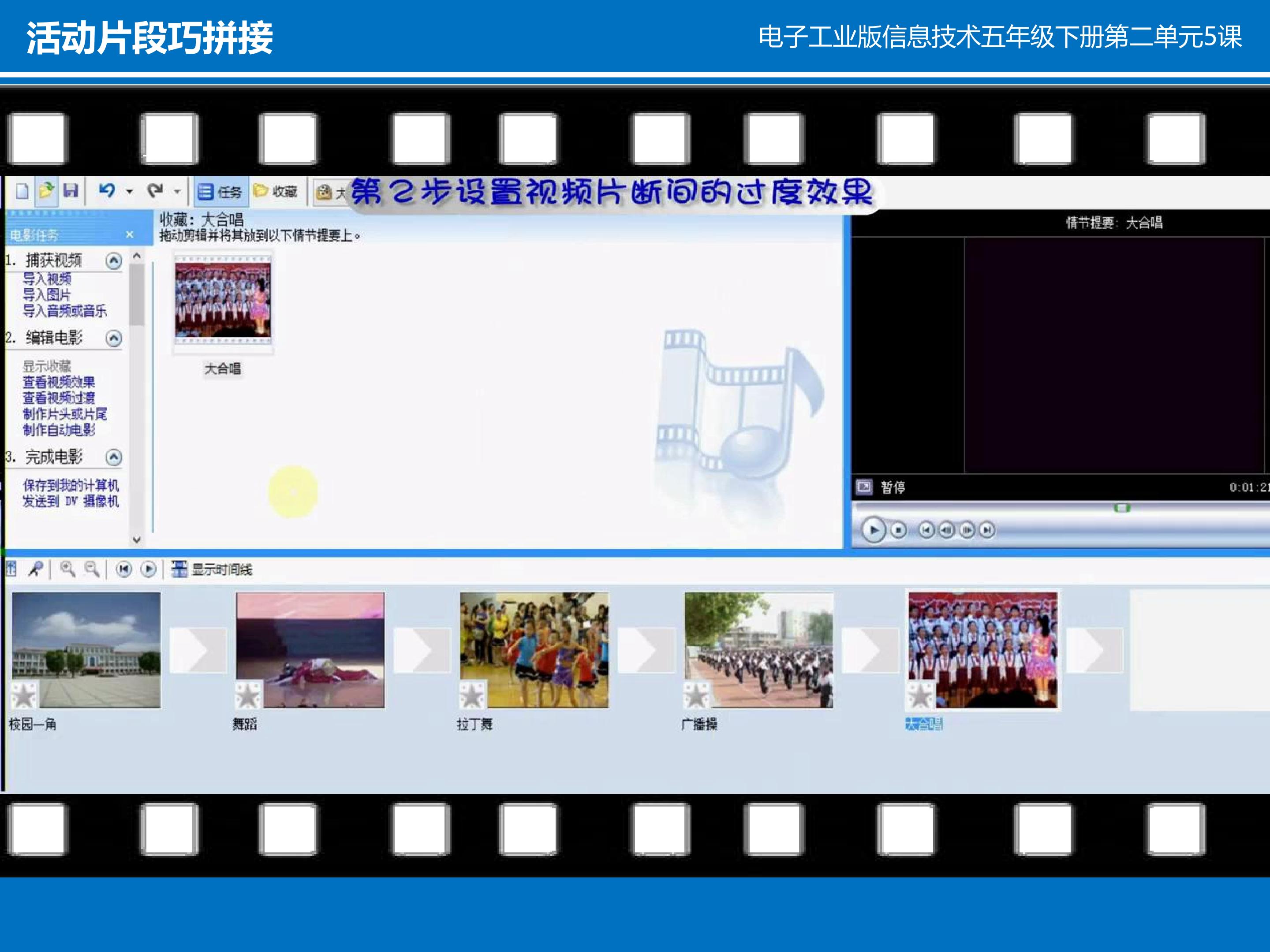Viewport: 1270px width, 952px height.
Task: Step to previous frame in preview
Action: click(x=946, y=530)
